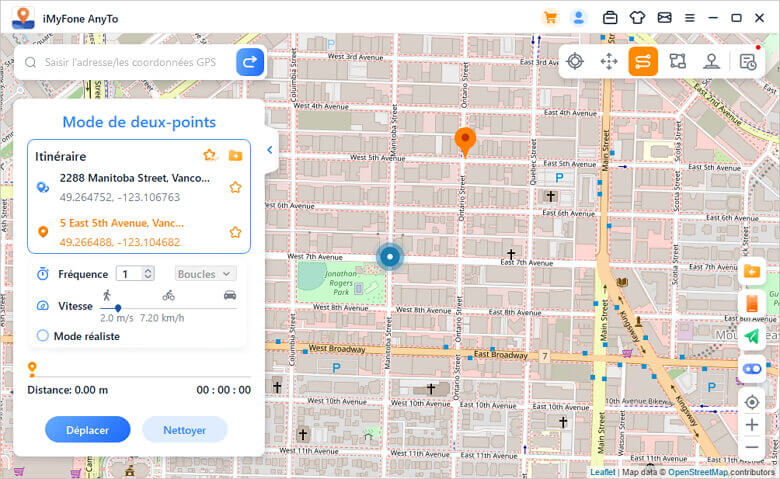
Task: Open the joystick mode icon
Action: [712, 62]
